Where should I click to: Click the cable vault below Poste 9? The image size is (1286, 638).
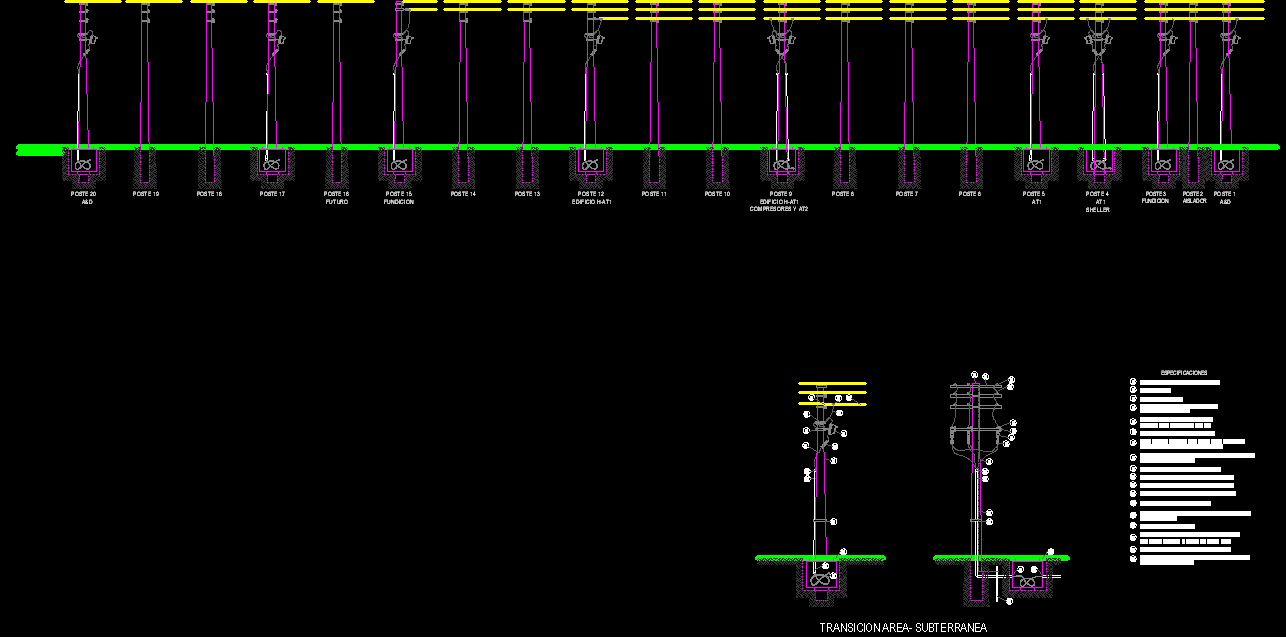(x=782, y=163)
